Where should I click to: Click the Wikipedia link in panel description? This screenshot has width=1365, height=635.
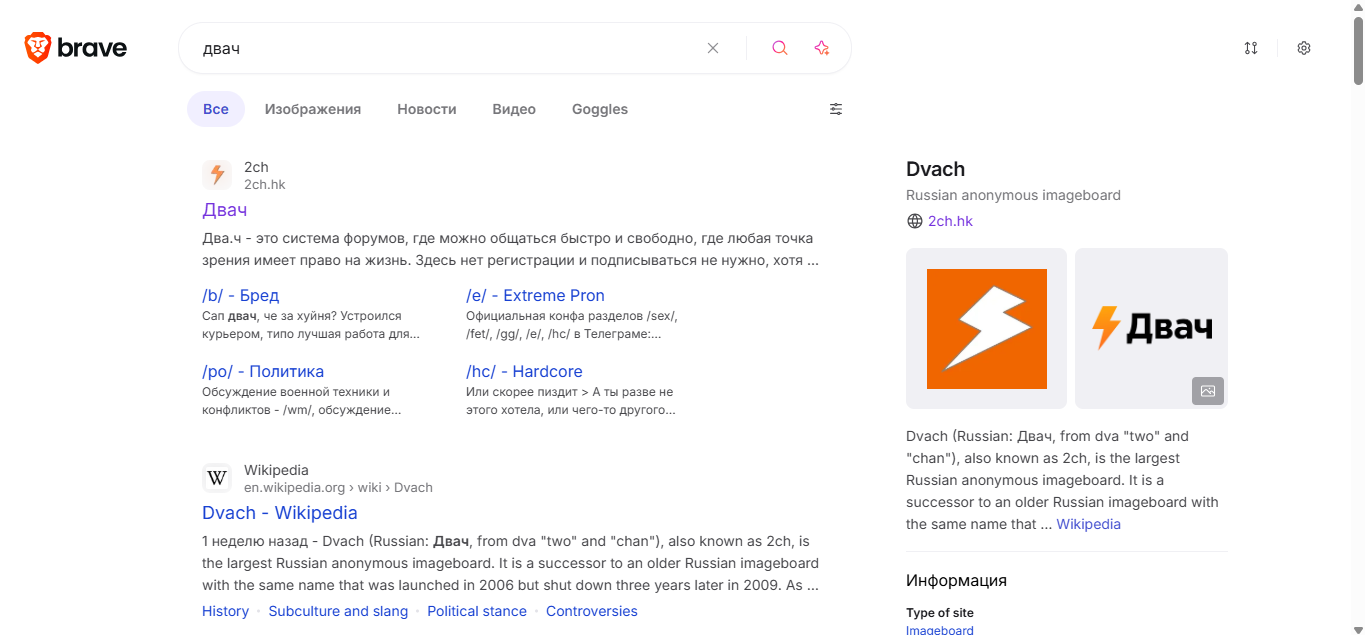(x=1088, y=524)
